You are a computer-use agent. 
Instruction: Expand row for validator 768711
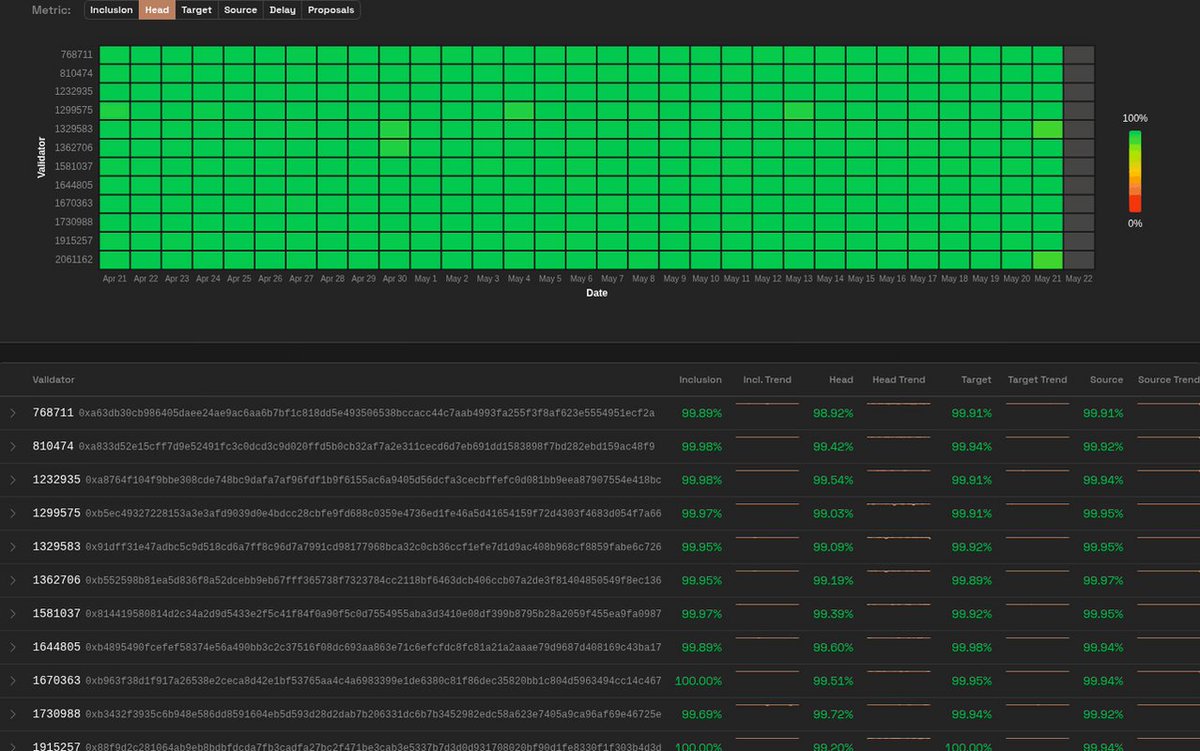click(13, 413)
